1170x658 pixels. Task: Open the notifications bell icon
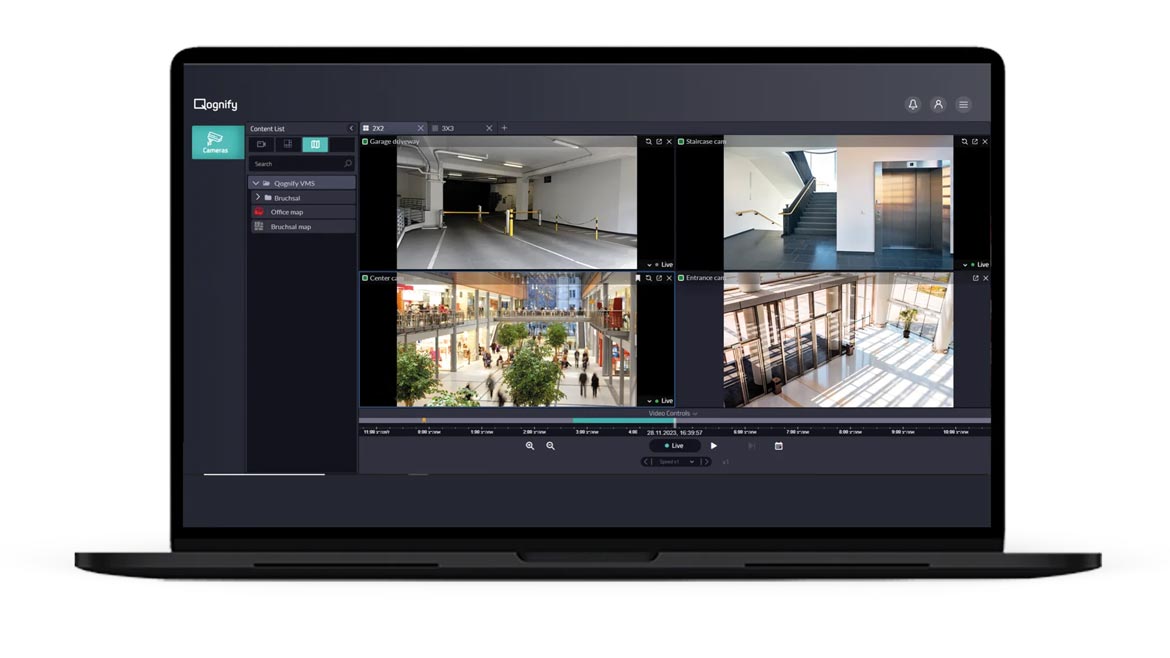tap(912, 104)
